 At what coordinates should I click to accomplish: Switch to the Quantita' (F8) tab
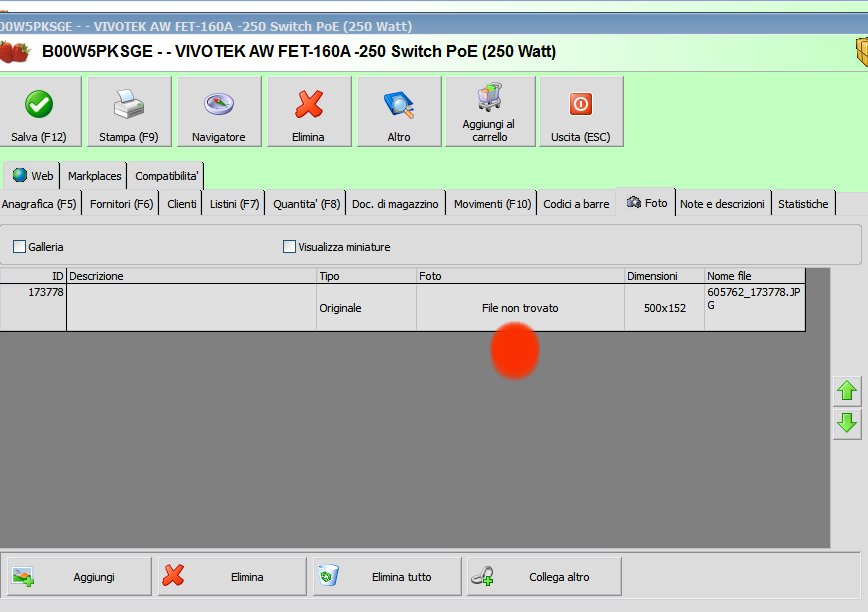click(x=306, y=204)
